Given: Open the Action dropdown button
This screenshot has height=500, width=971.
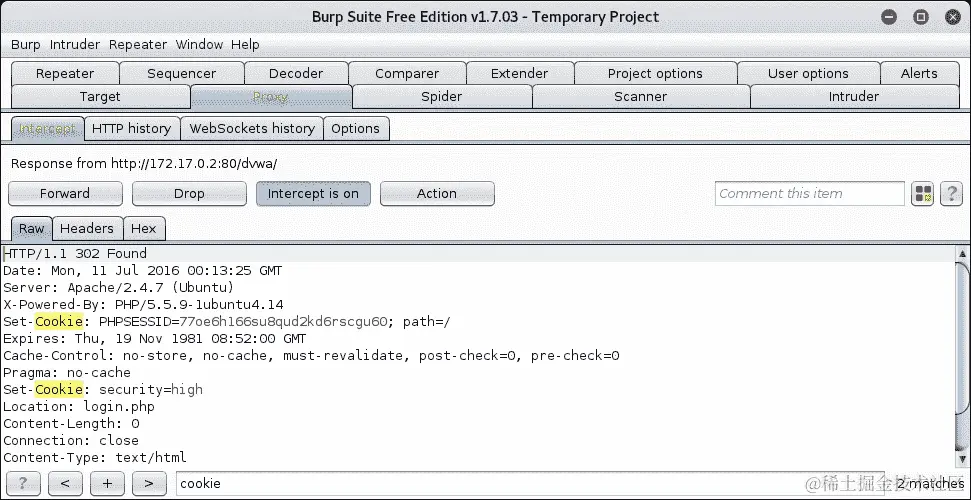Looking at the screenshot, I should coord(437,193).
